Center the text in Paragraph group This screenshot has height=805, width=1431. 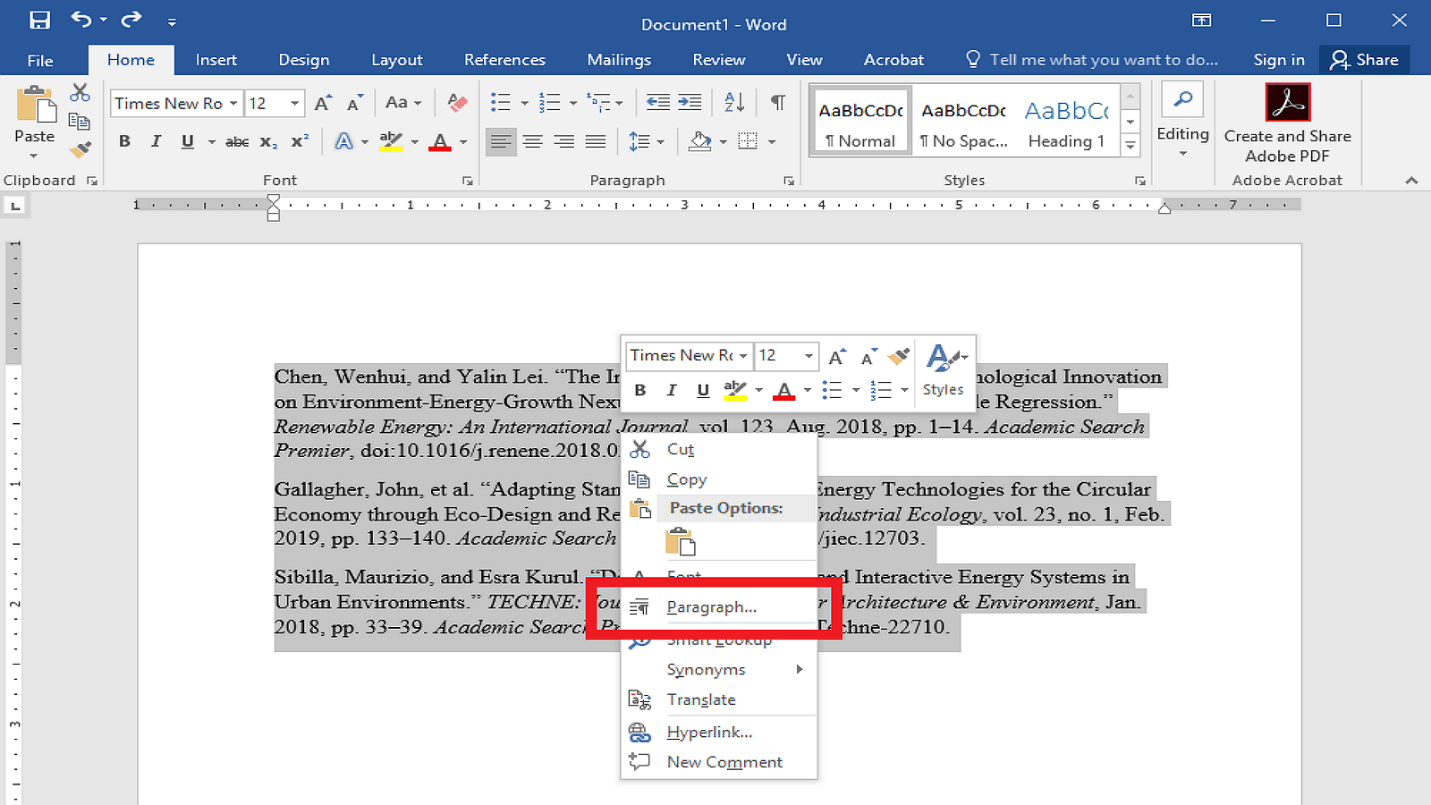(532, 142)
